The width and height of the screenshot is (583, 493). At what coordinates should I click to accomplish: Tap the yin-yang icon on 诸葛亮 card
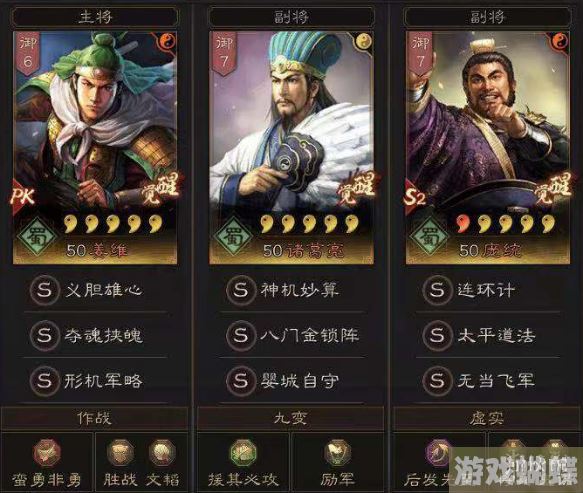pyautogui.click(x=364, y=41)
